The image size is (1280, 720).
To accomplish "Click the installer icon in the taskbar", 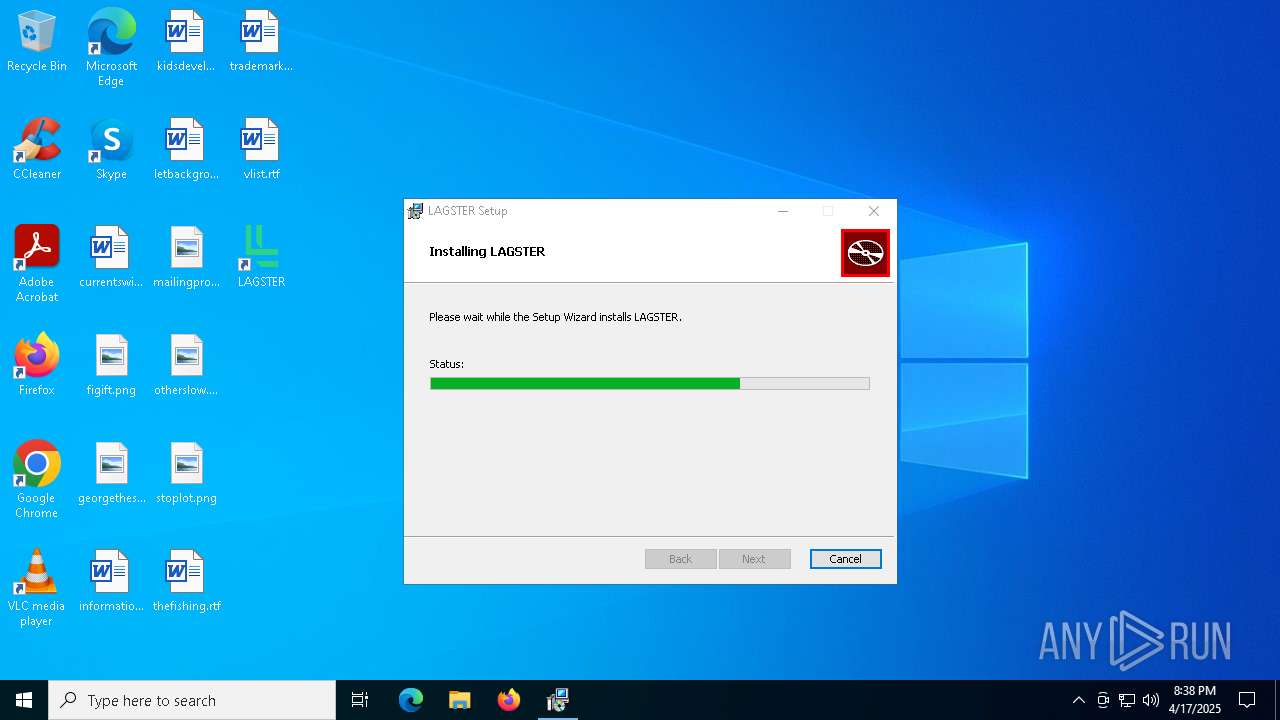I will (x=558, y=700).
